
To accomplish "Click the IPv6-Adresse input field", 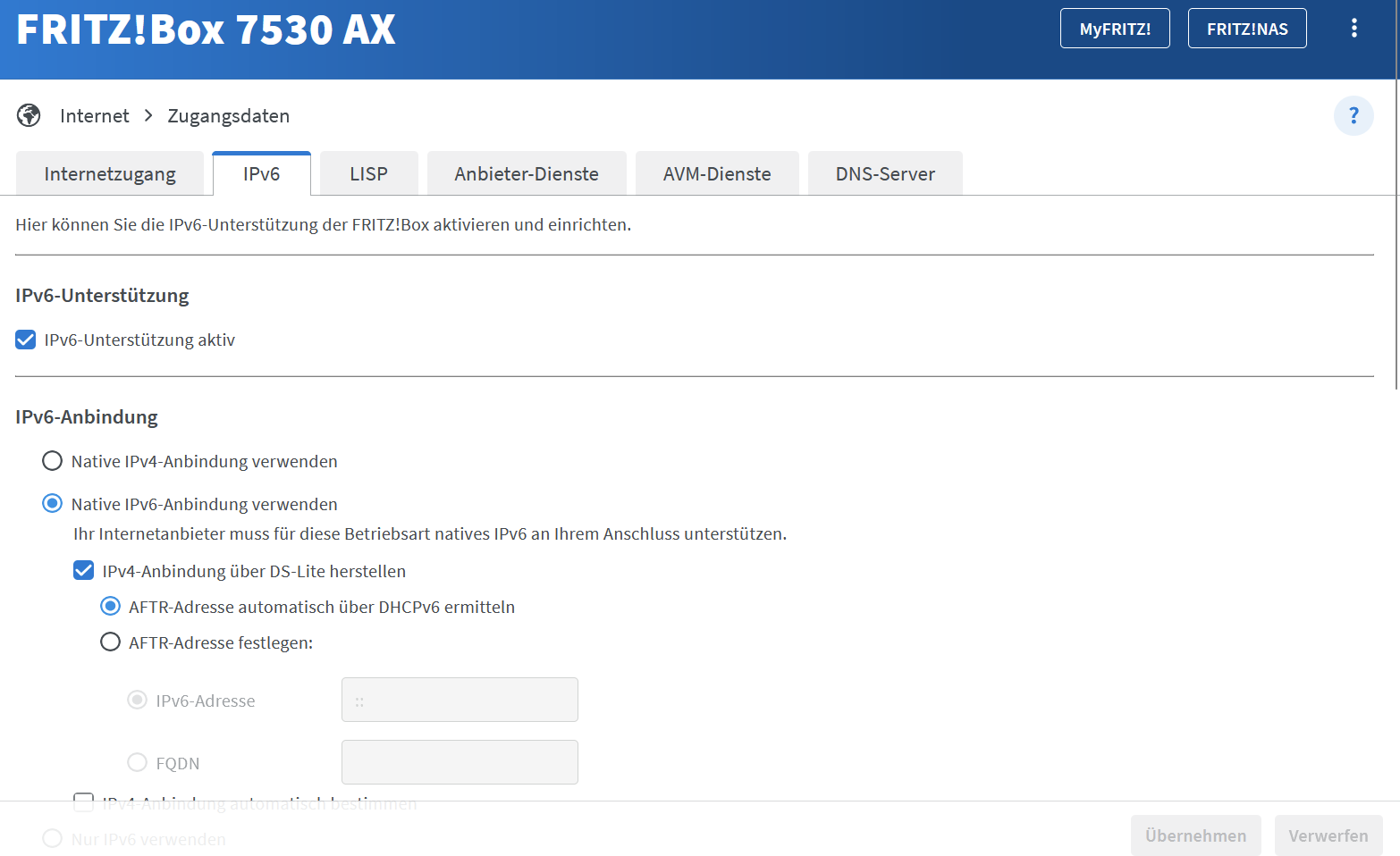I will (460, 700).
